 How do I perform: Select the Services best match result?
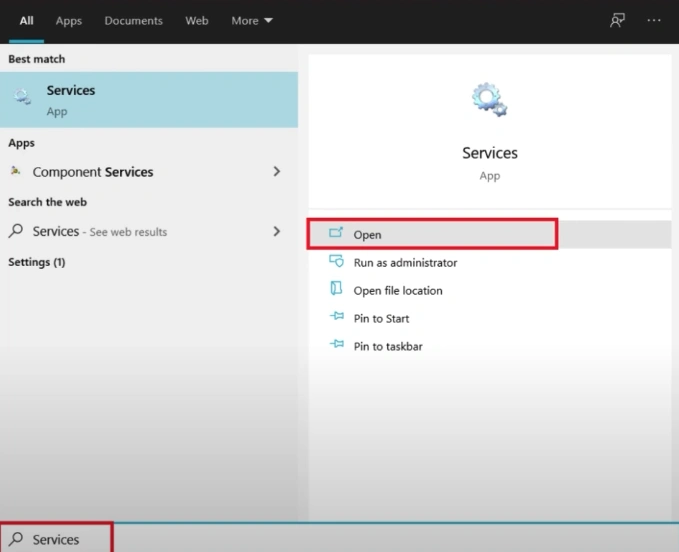(x=149, y=100)
